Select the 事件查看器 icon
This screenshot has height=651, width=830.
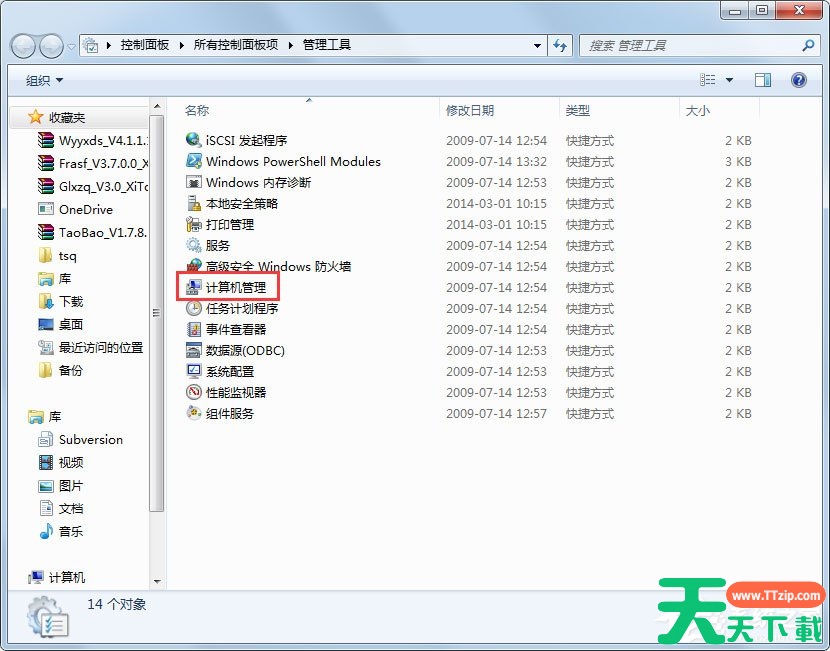tap(194, 329)
